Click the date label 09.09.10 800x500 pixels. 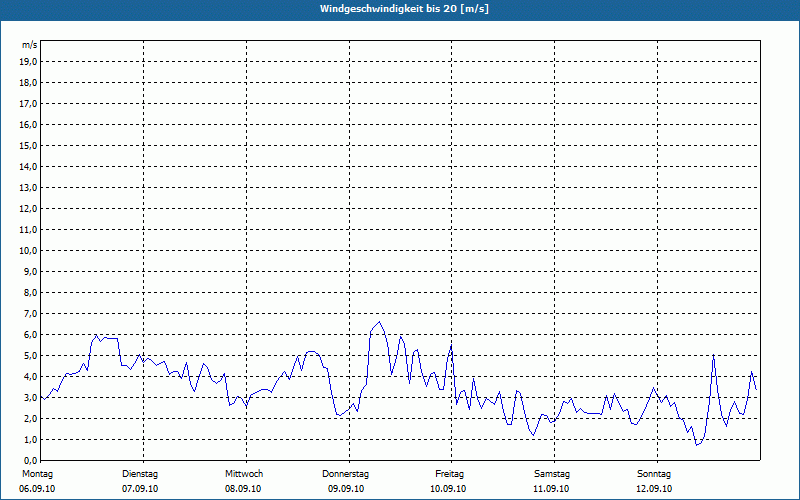click(x=346, y=489)
